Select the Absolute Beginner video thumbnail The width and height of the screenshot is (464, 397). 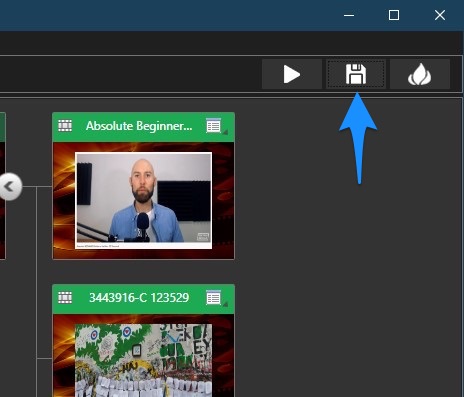click(143, 200)
